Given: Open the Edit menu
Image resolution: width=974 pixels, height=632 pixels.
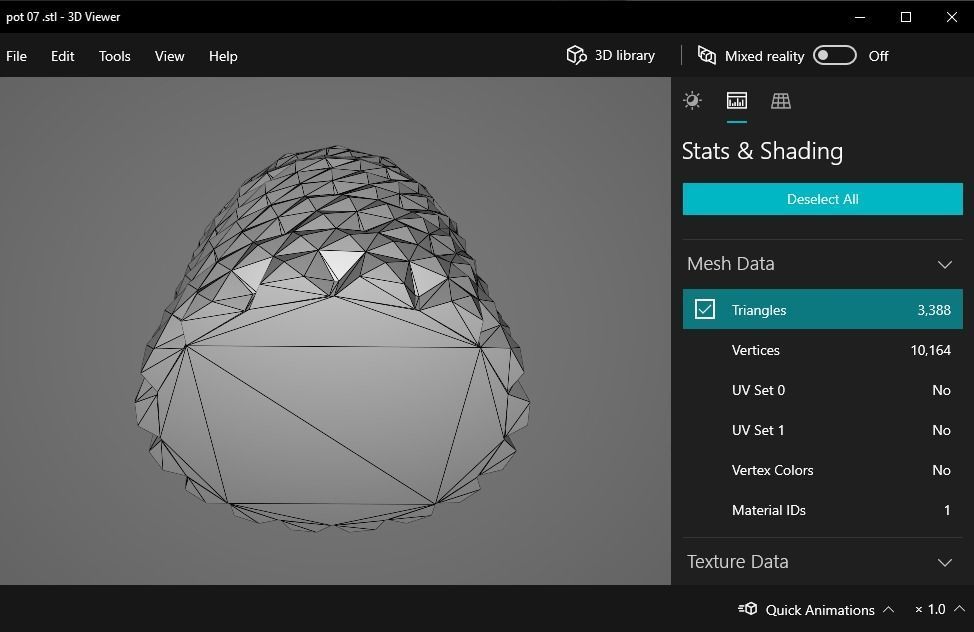Looking at the screenshot, I should pos(63,56).
